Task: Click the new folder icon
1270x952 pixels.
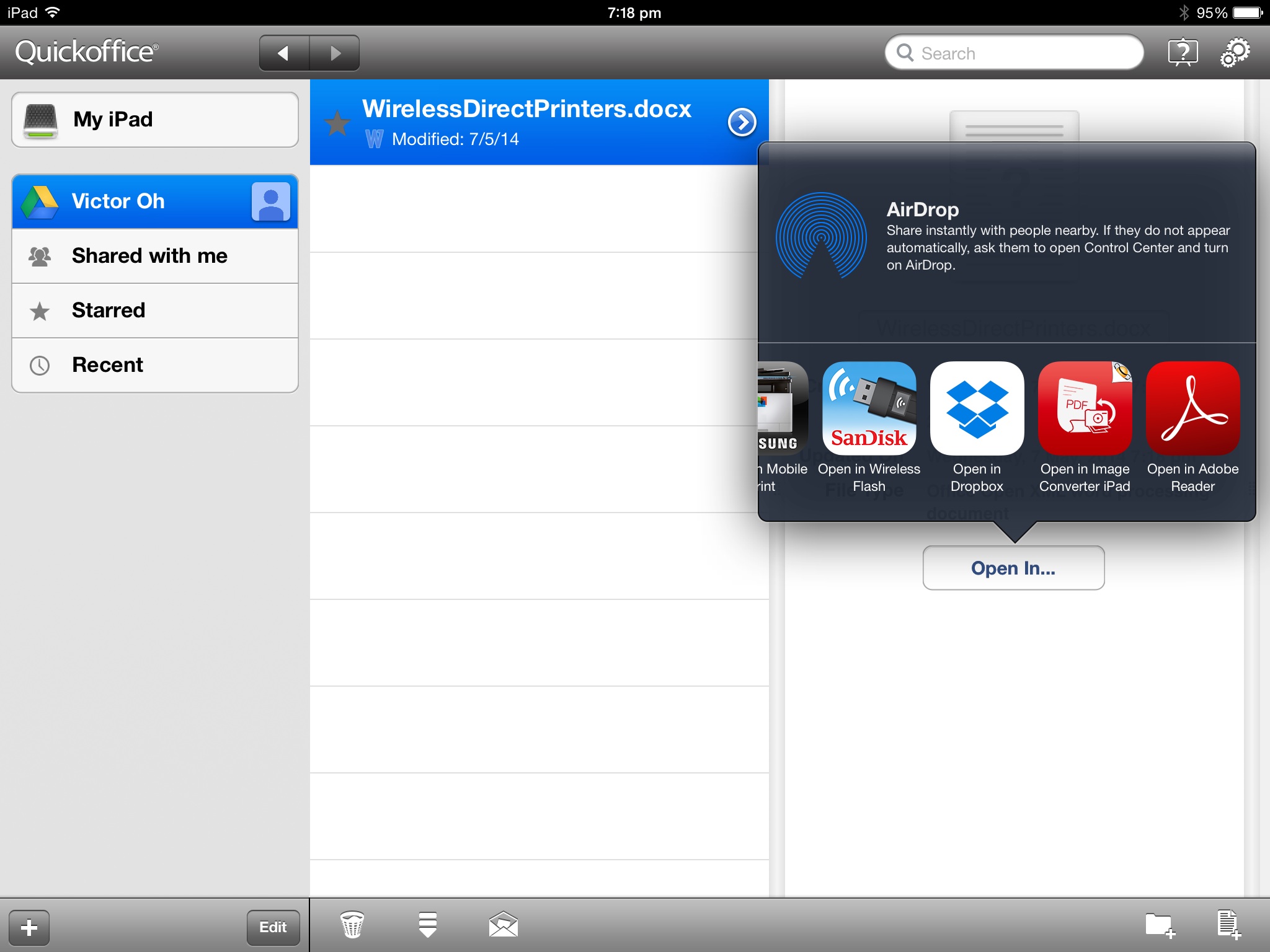Action: [x=1160, y=925]
